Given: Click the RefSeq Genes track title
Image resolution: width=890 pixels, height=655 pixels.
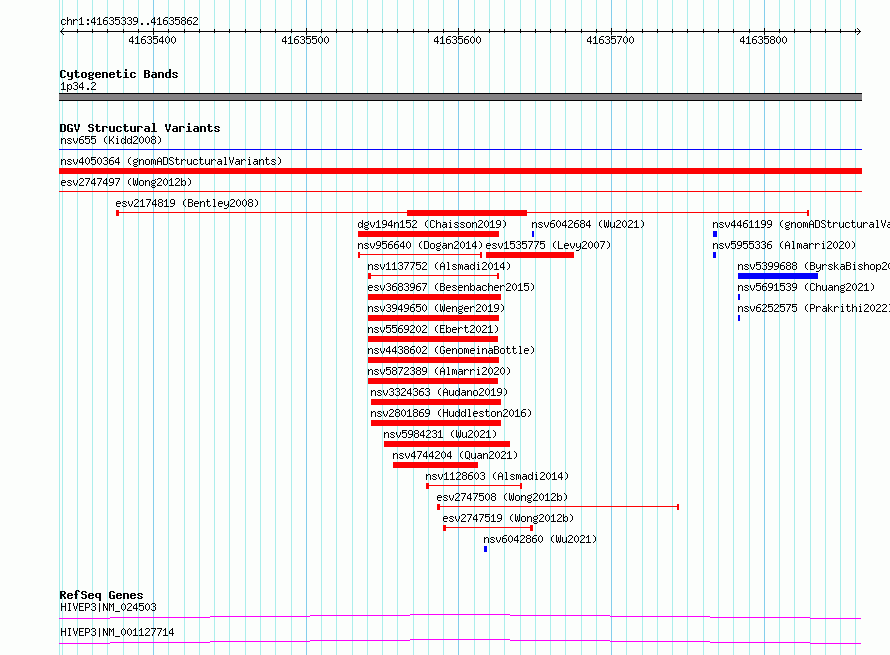Looking at the screenshot, I should pos(101,595).
